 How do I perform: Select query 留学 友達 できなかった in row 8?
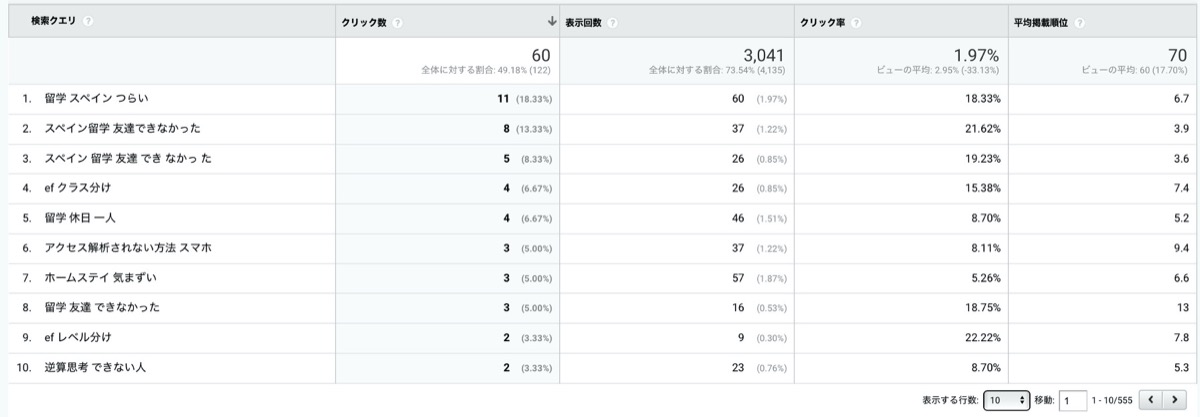pos(102,308)
